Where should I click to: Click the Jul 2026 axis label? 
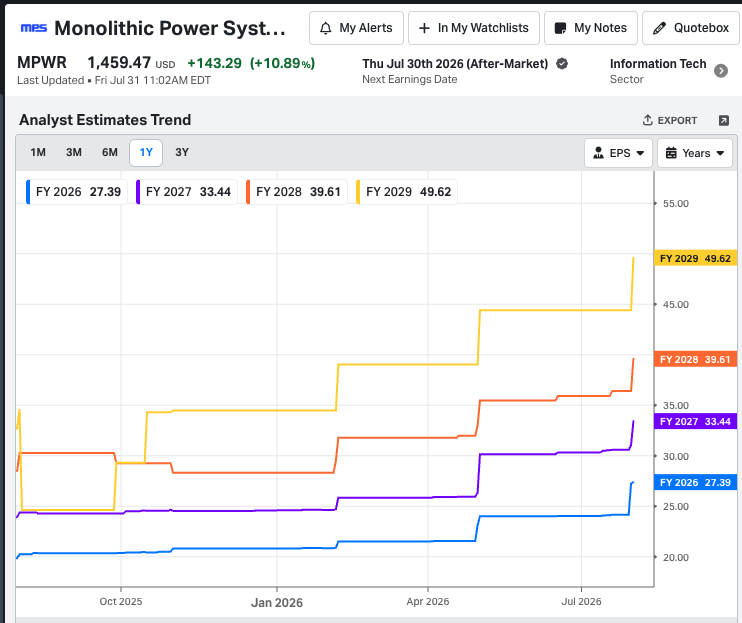[581, 601]
